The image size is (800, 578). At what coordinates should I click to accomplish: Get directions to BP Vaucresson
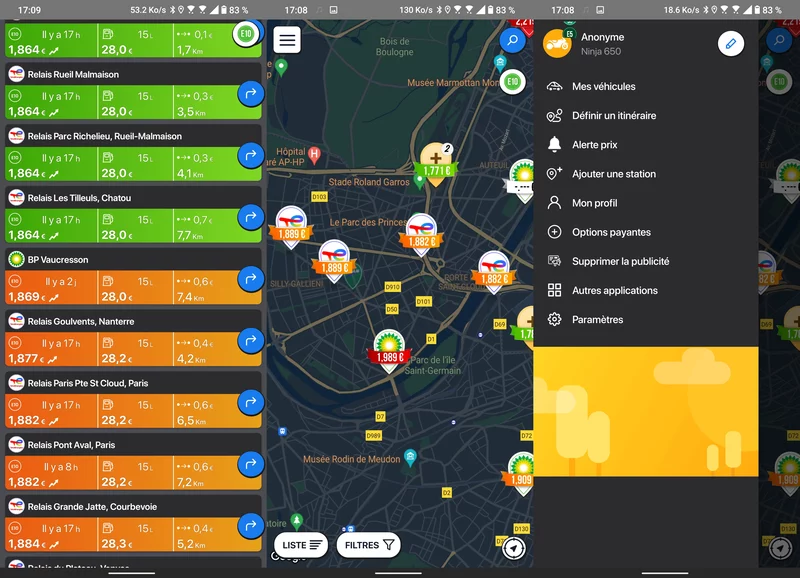tap(251, 279)
